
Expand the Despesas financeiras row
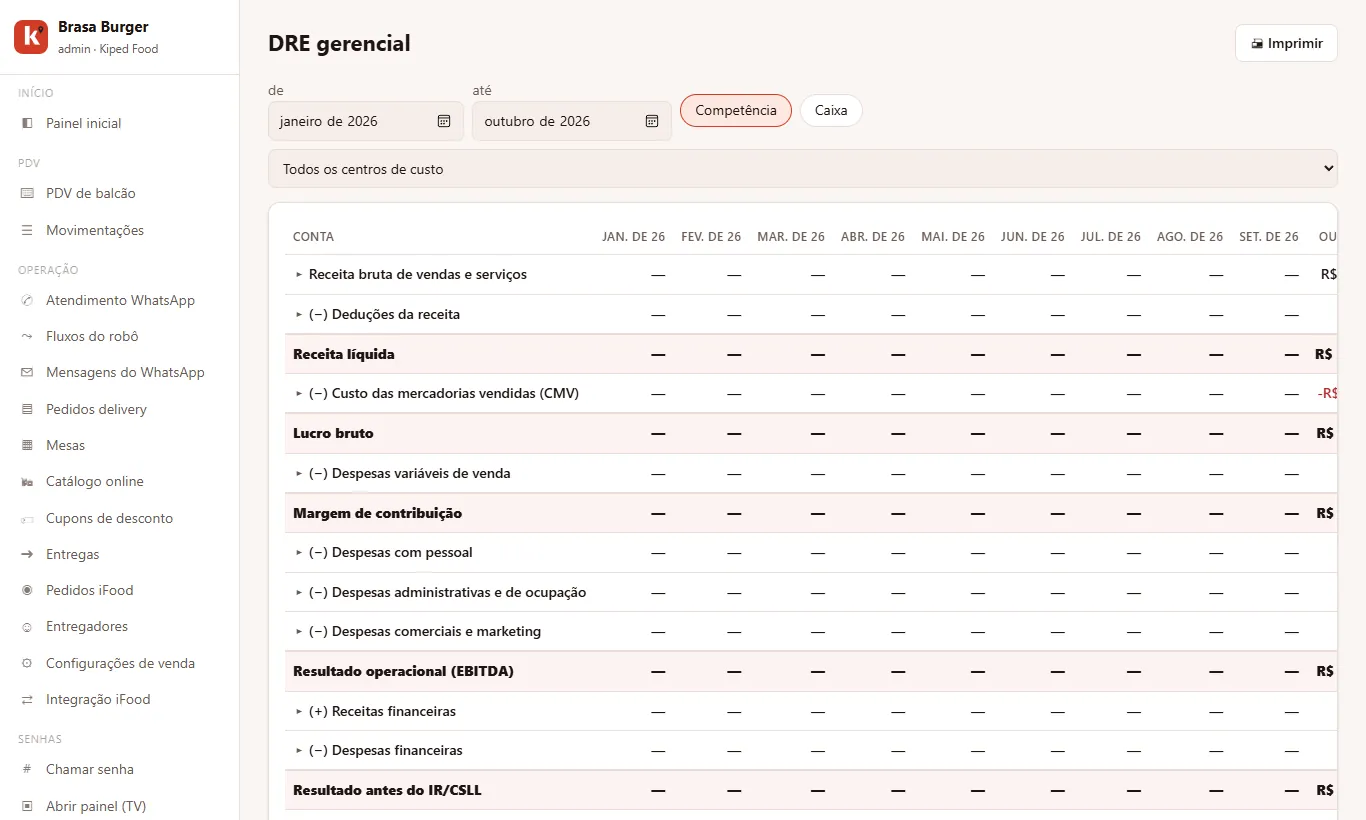pyautogui.click(x=299, y=750)
